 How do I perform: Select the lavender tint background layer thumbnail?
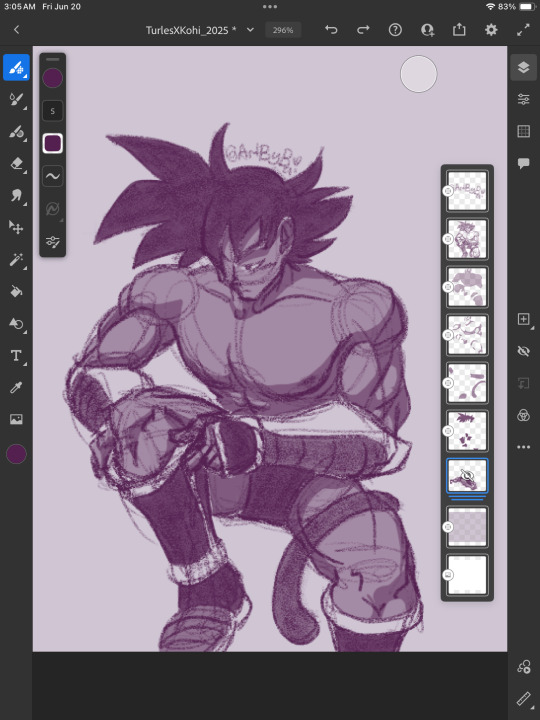point(467,527)
